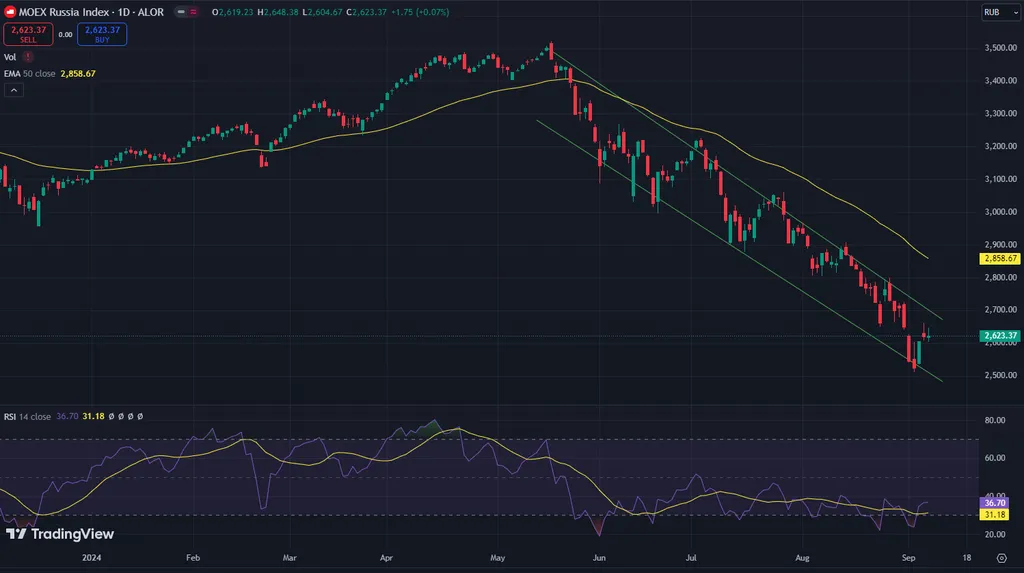Collapse the indicator legend with chevron button
Screen dimensions: 1024x573
tap(14, 90)
